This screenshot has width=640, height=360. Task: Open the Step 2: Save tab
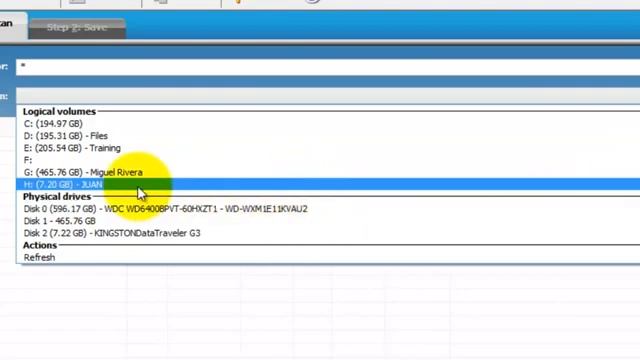[x=77, y=28]
